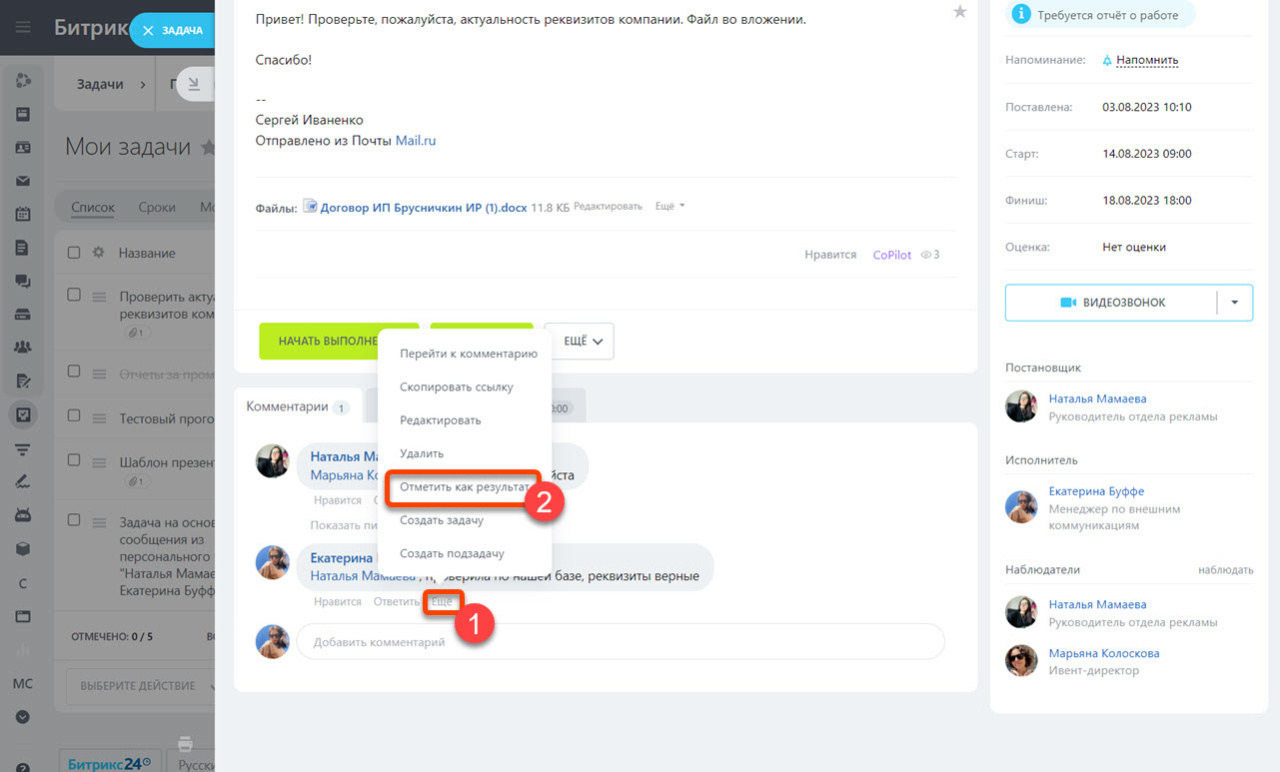Image resolution: width=1280 pixels, height=772 pixels.
Task: Open the Tasks checkmark sidebar icon
Action: 22,414
